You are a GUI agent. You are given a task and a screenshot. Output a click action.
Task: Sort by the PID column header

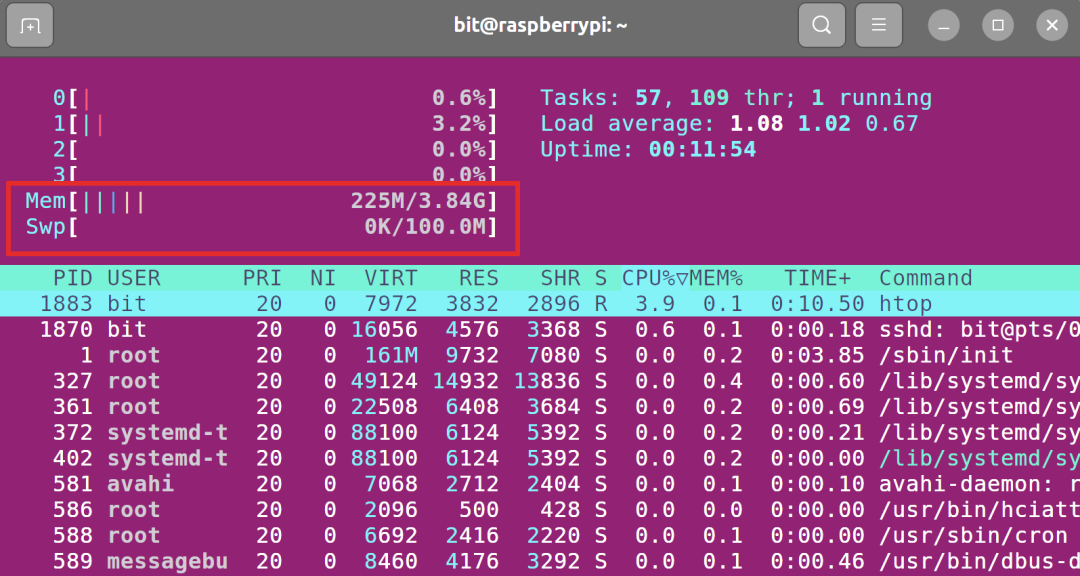click(x=73, y=278)
